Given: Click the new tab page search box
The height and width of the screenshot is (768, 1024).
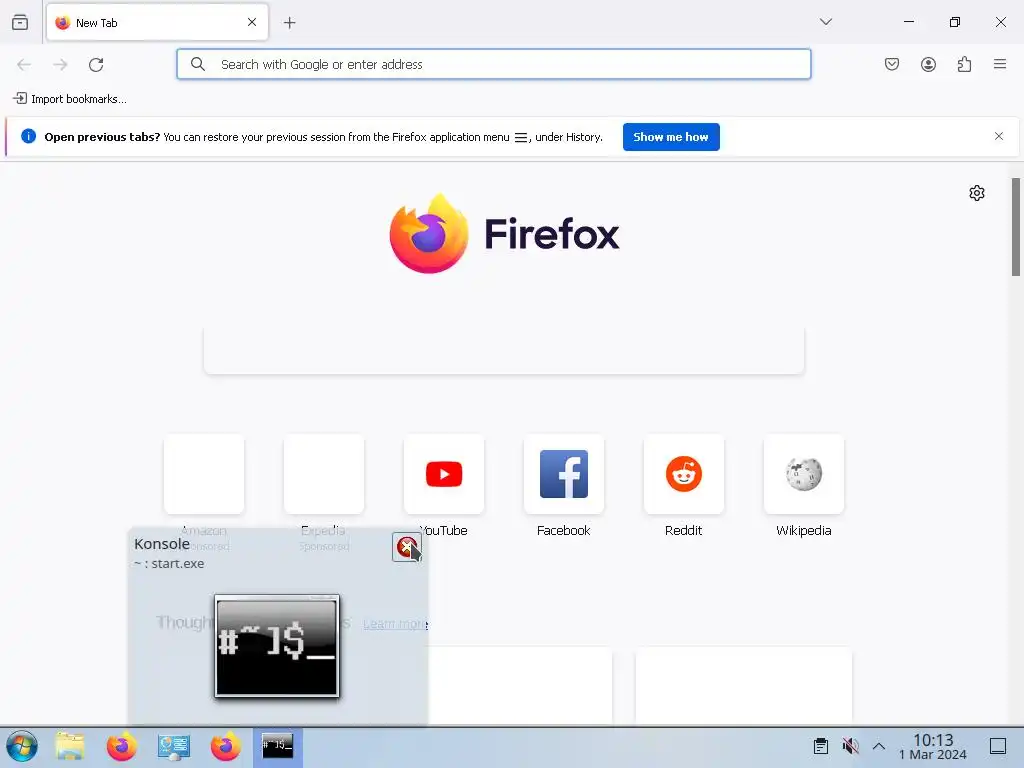Looking at the screenshot, I should [504, 351].
